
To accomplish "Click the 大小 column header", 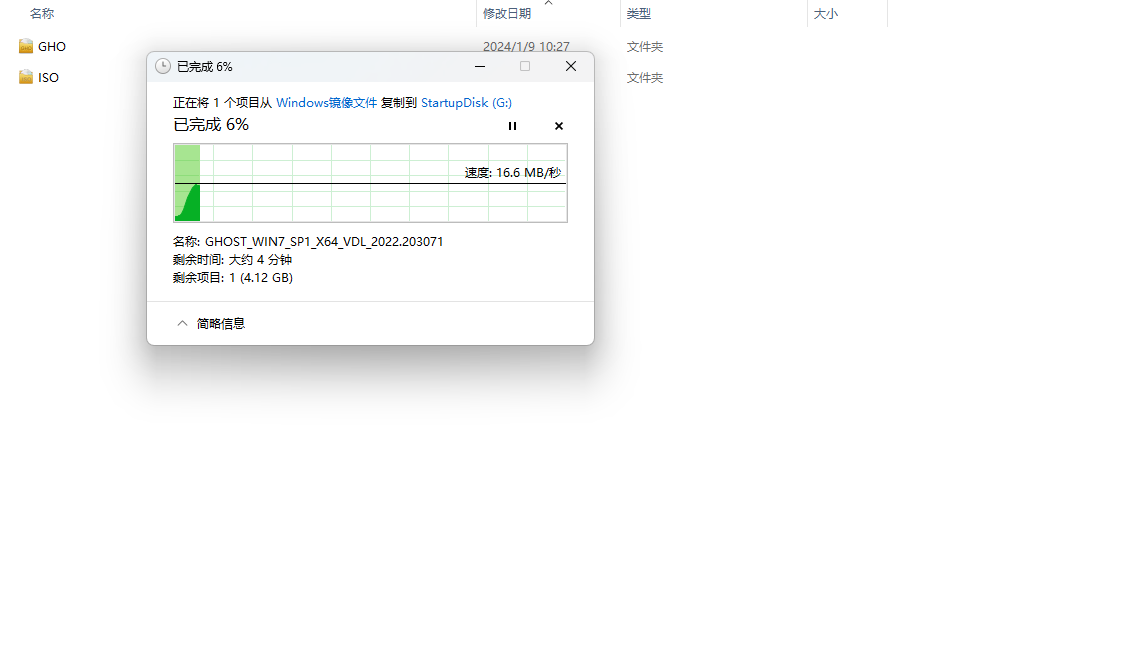I will [826, 14].
